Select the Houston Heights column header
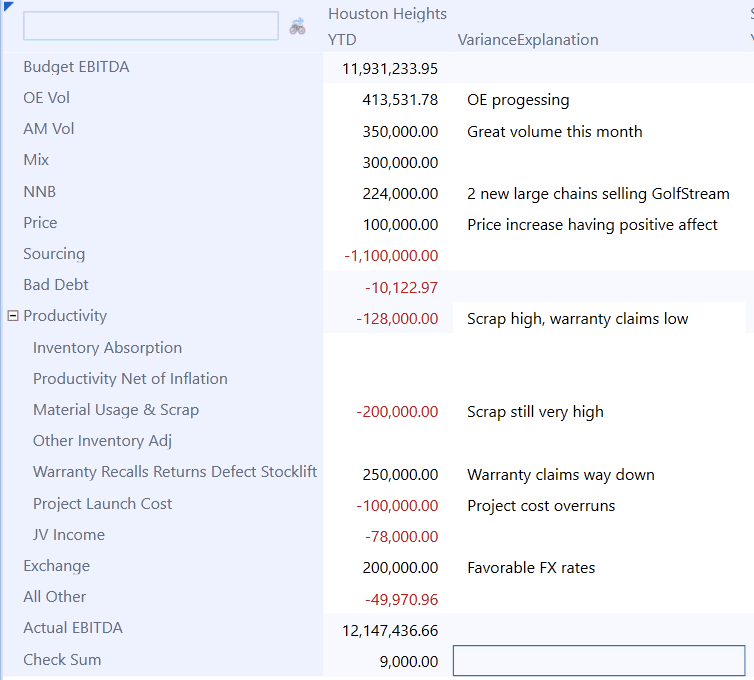 tap(387, 14)
